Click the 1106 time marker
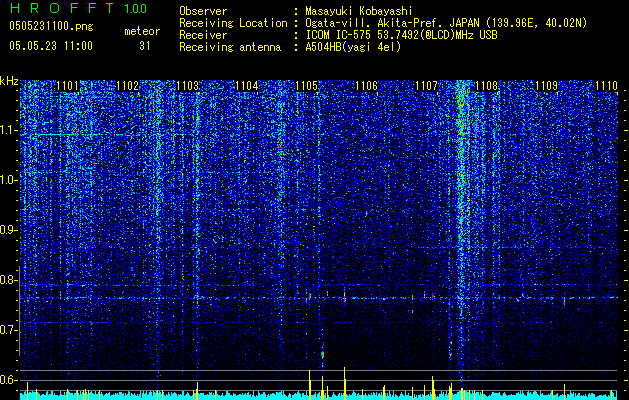629x400 pixels. [367, 86]
